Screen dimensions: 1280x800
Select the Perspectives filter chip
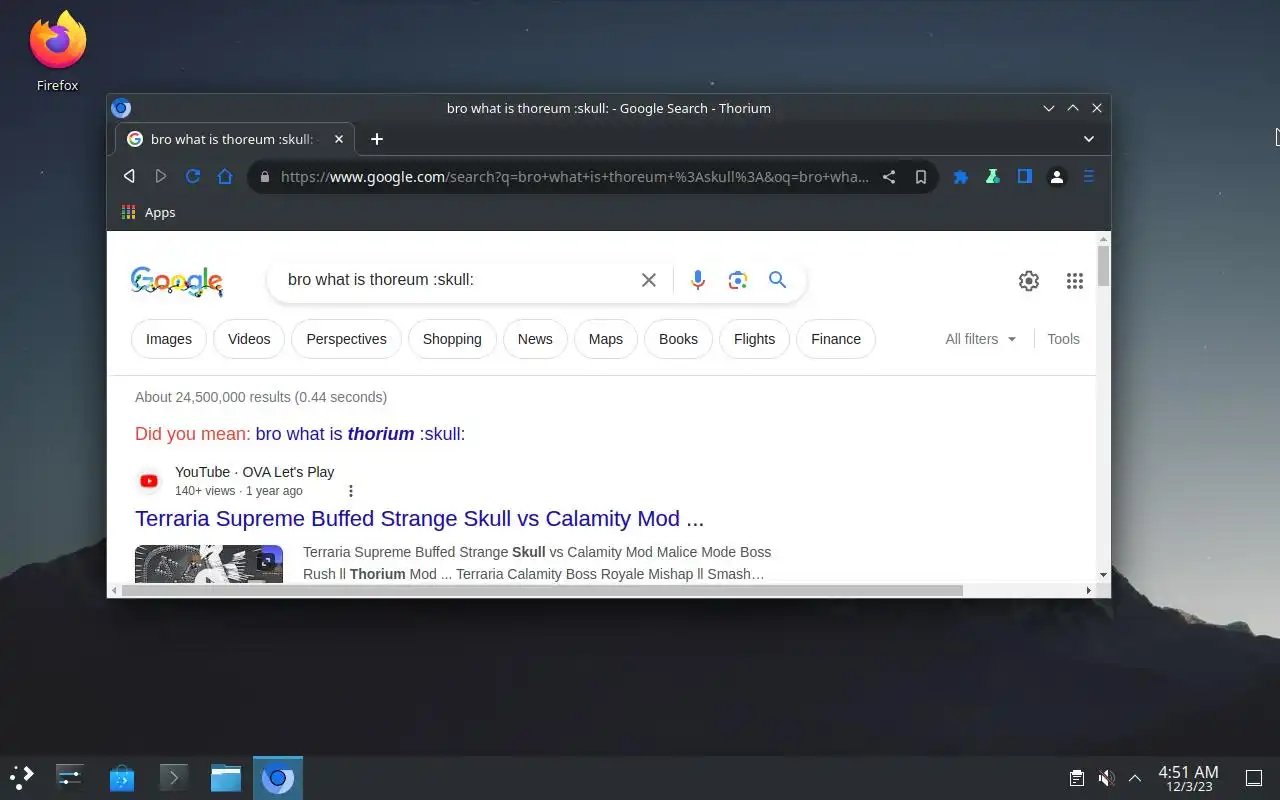coord(346,339)
